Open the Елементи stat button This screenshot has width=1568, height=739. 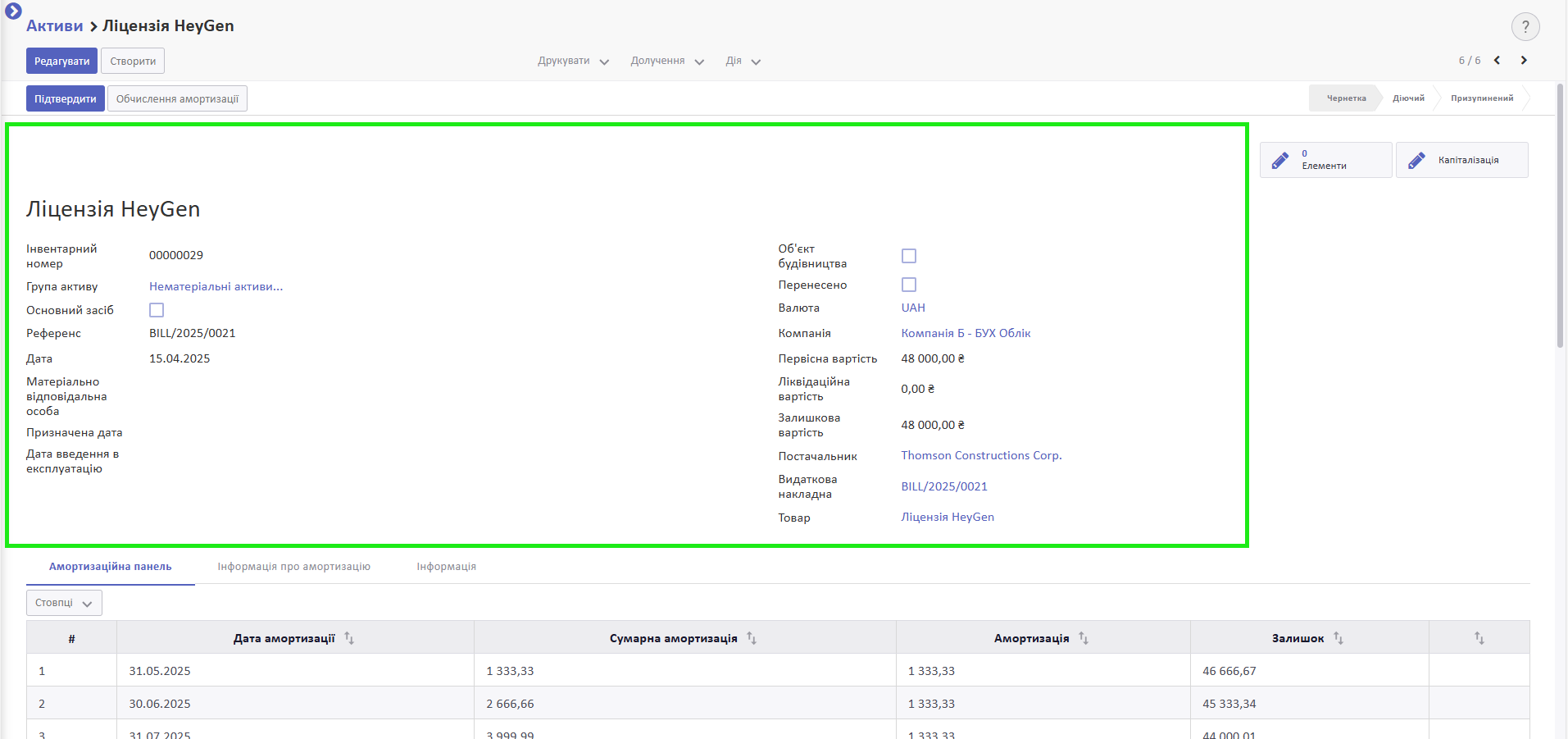tap(1325, 160)
